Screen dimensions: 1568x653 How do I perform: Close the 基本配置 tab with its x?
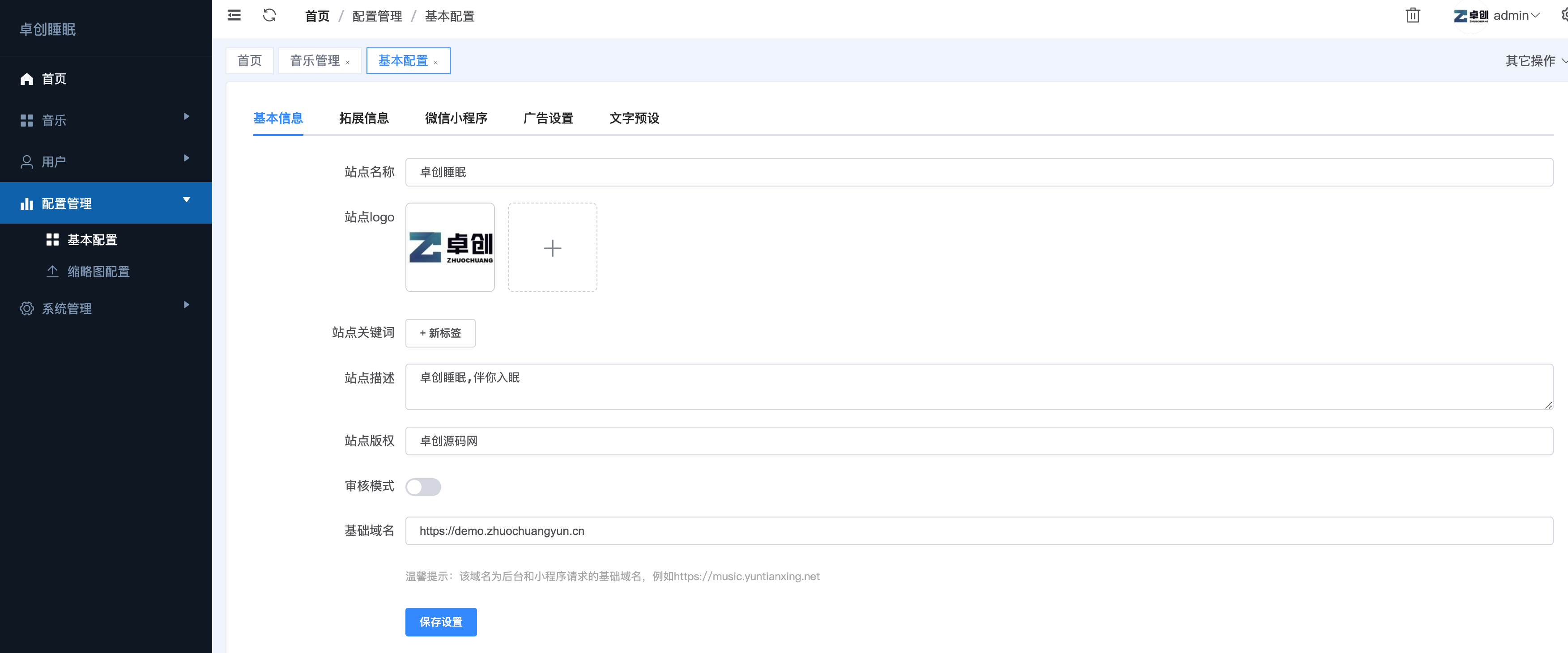pos(436,62)
